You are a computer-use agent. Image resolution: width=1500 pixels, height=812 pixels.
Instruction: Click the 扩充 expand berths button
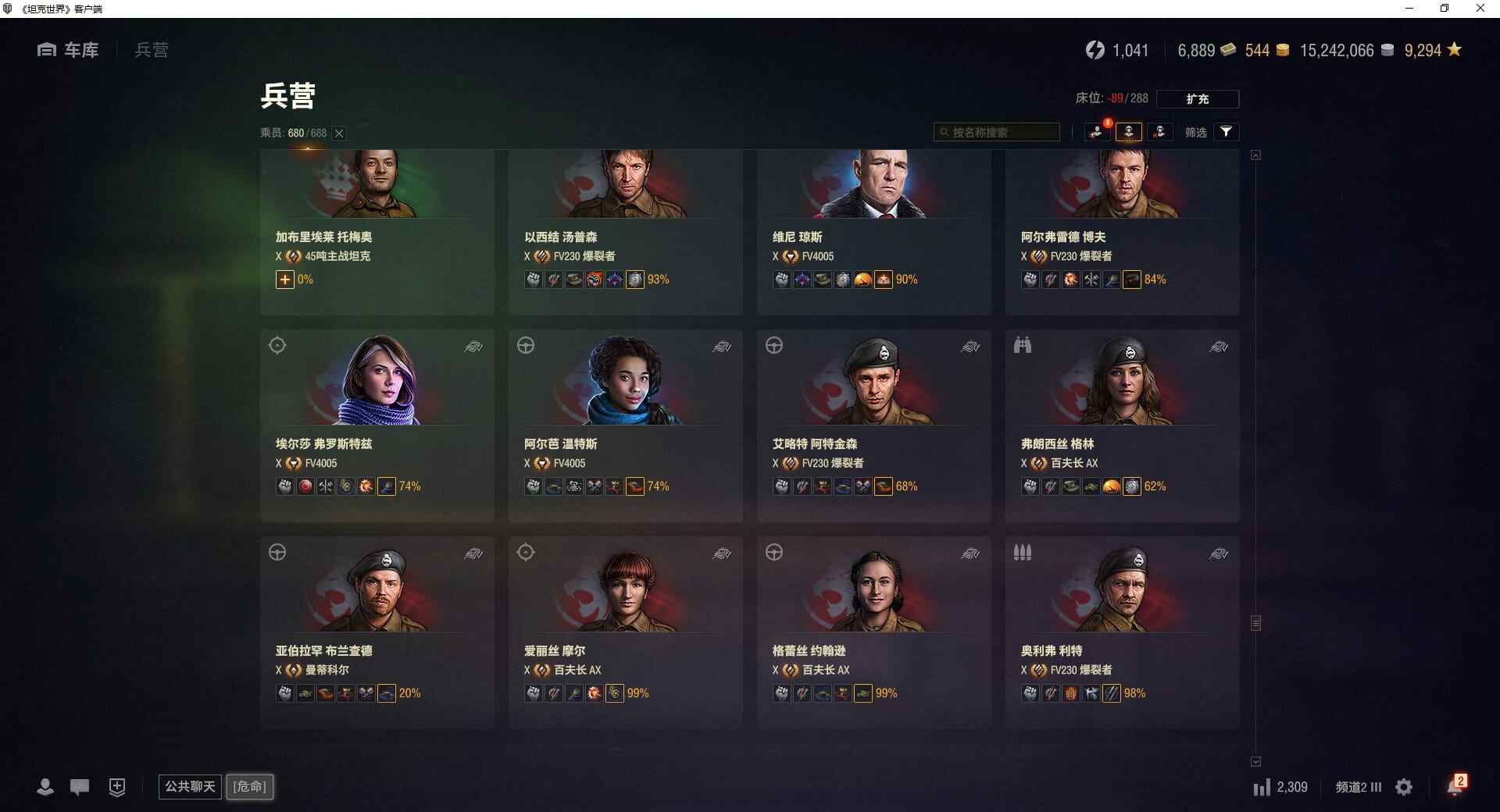[x=1197, y=99]
